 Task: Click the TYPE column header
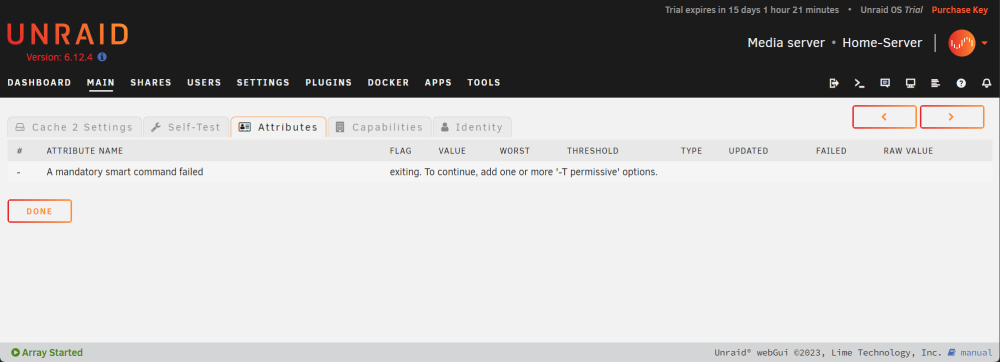691,151
